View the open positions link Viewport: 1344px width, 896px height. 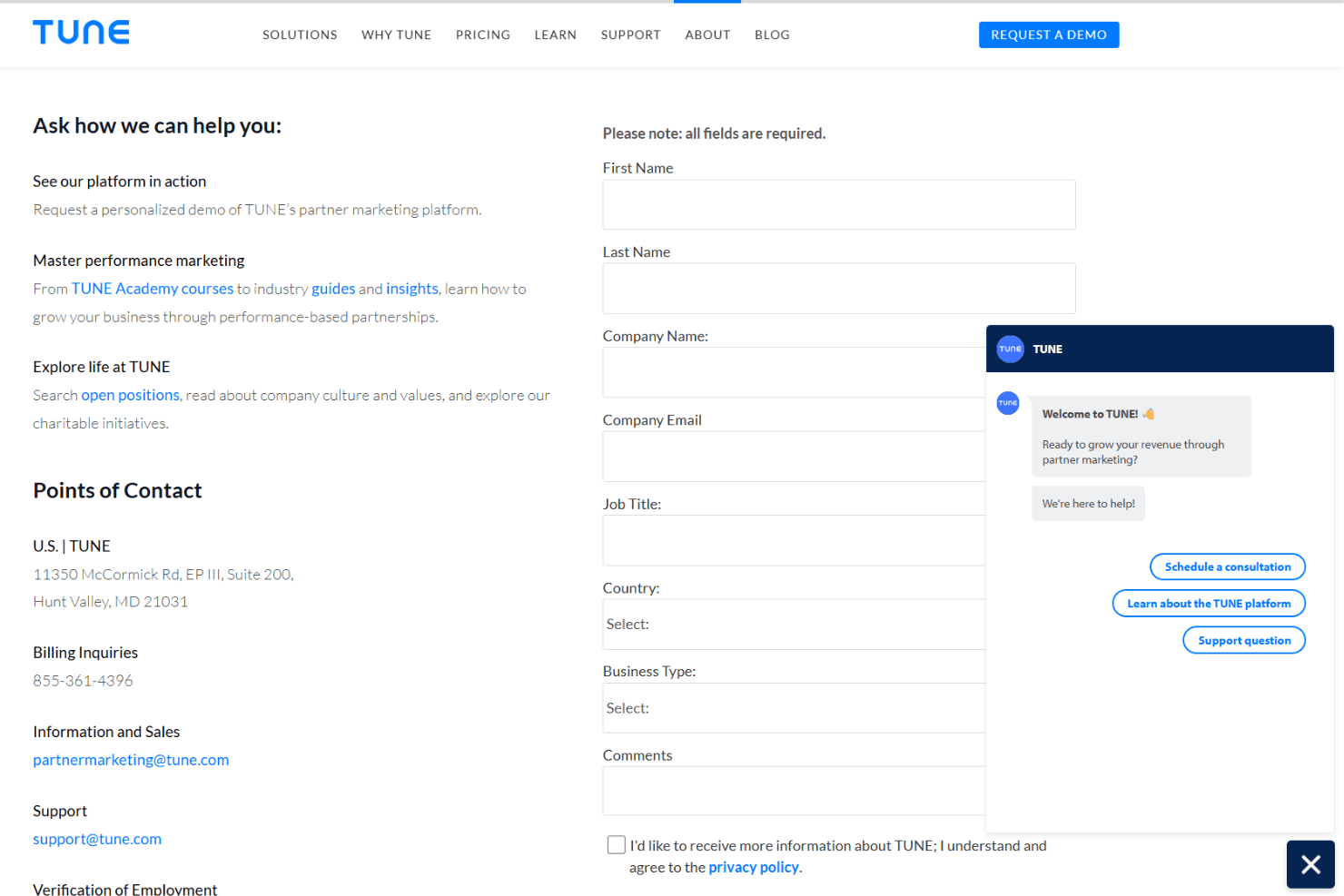131,395
